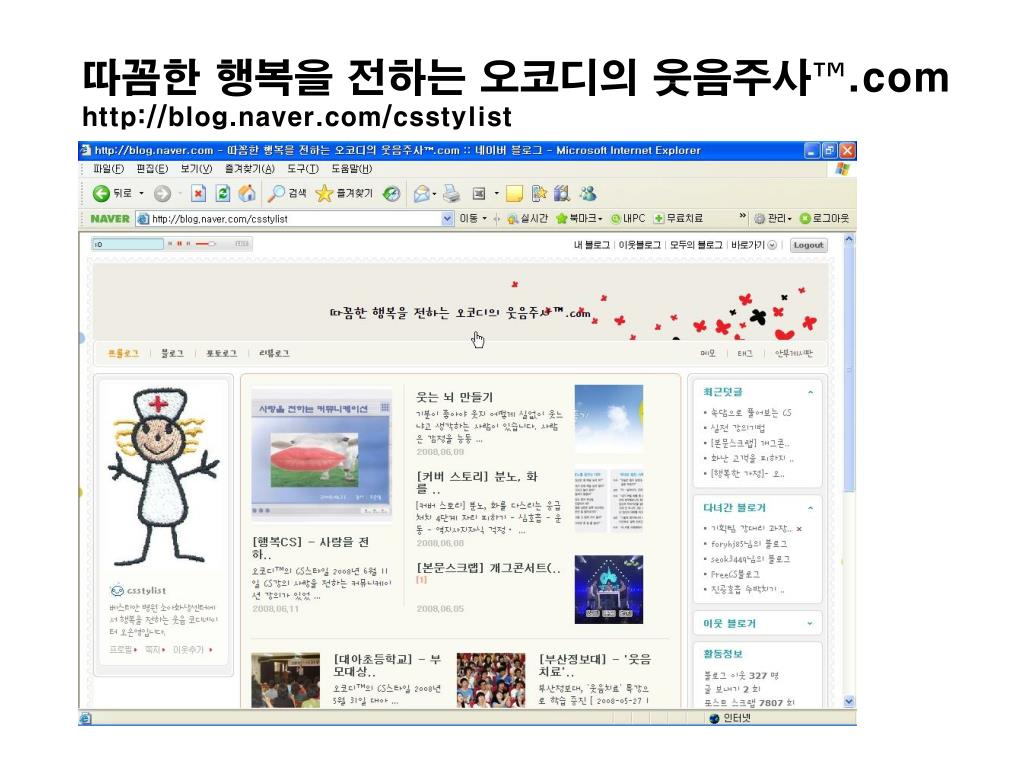Viewport: 1024px width, 768px height.
Task: Collapse the 최근덧글 panel
Action: [x=810, y=392]
